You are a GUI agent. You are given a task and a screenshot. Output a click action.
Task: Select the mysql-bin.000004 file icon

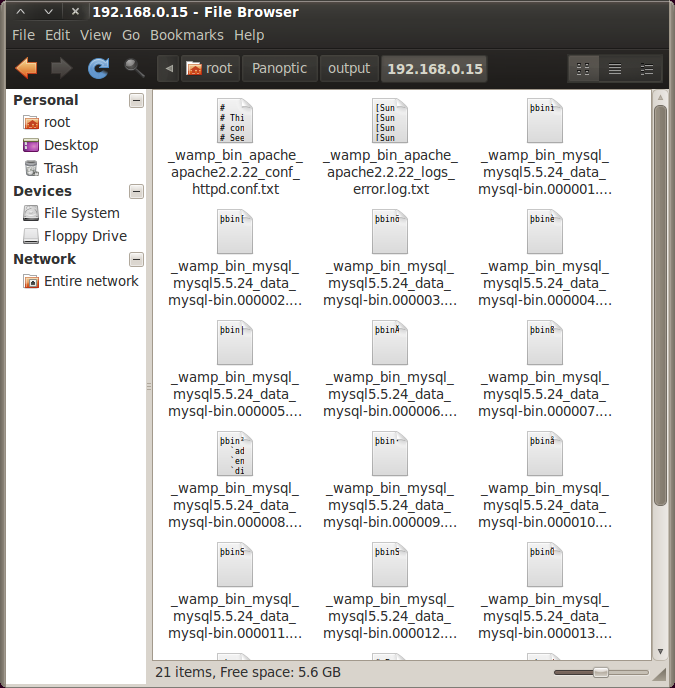pos(545,232)
